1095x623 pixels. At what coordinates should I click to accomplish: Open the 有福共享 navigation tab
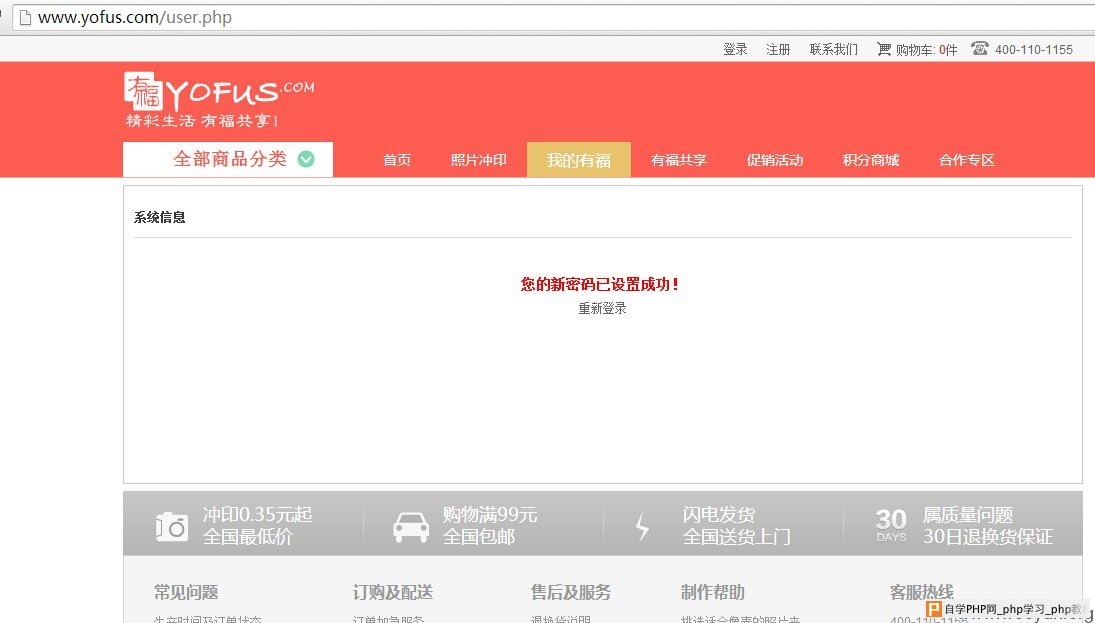coord(679,160)
